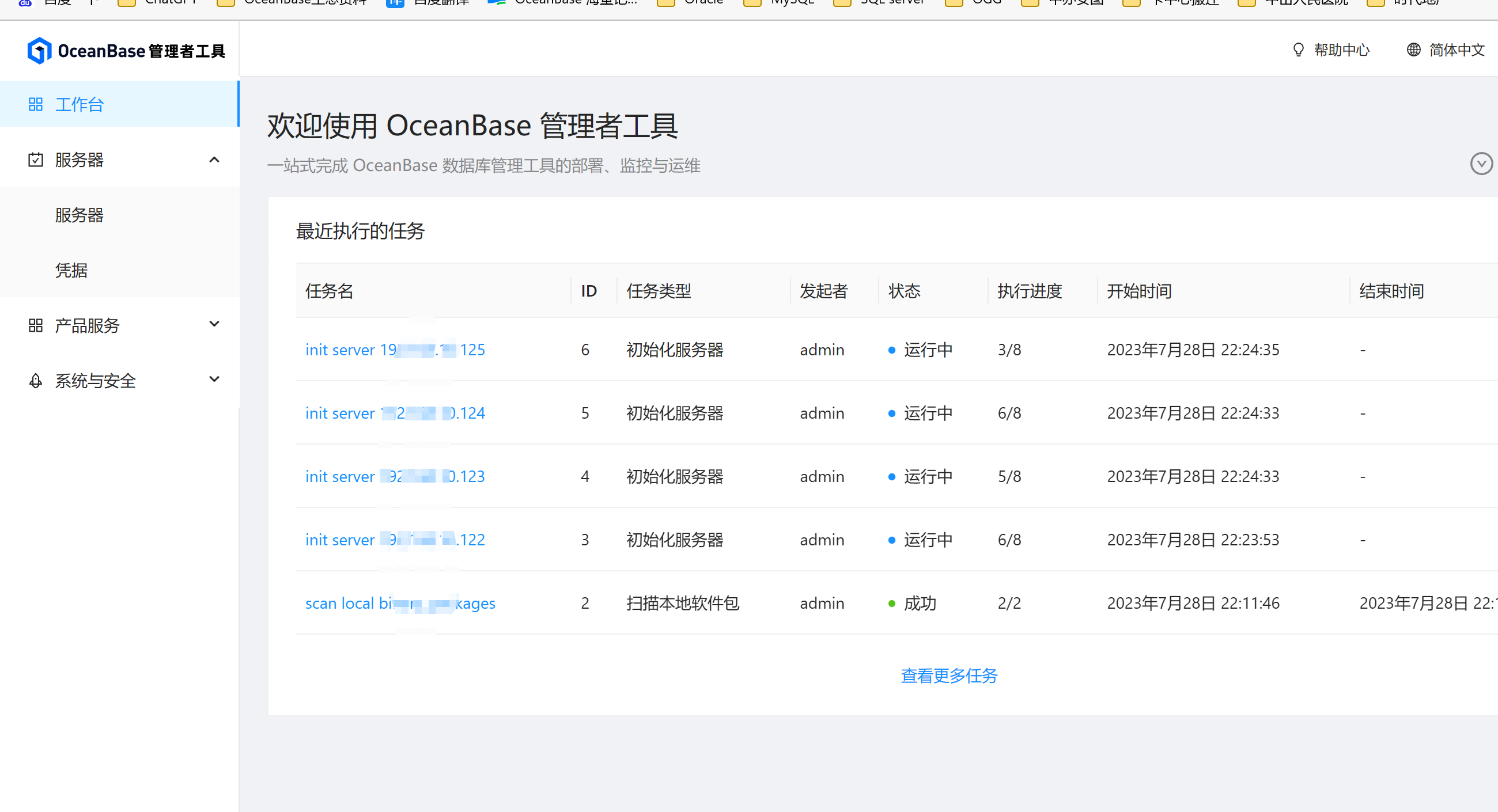
Task: Click start time 2023年7月28日 22:23:53
Action: coord(1193,540)
